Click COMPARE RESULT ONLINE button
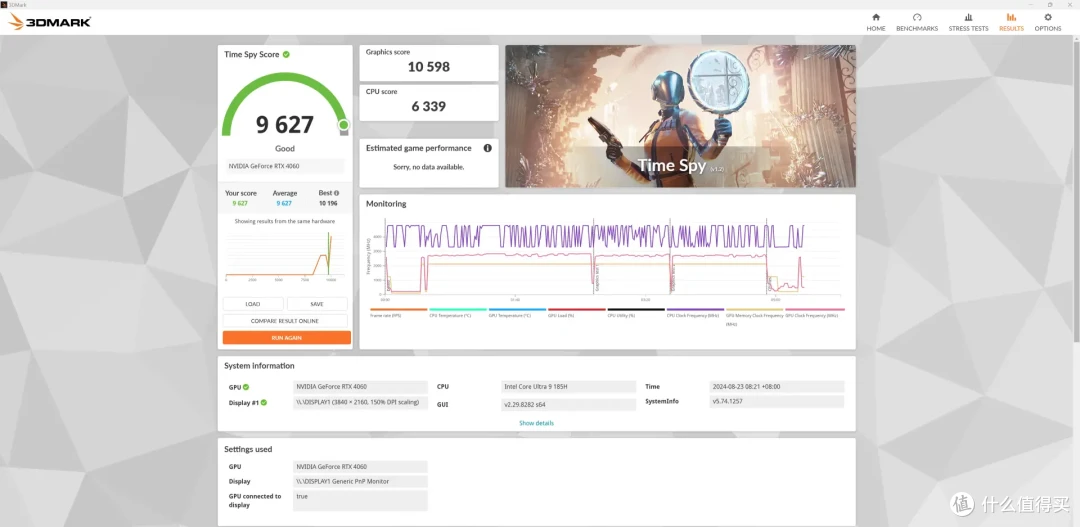 point(285,321)
